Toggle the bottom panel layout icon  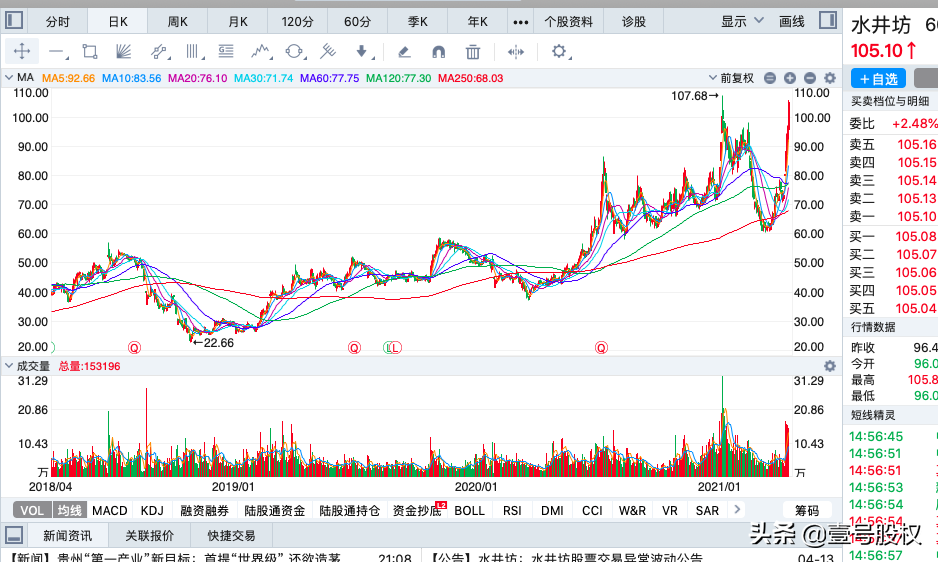click(x=14, y=534)
